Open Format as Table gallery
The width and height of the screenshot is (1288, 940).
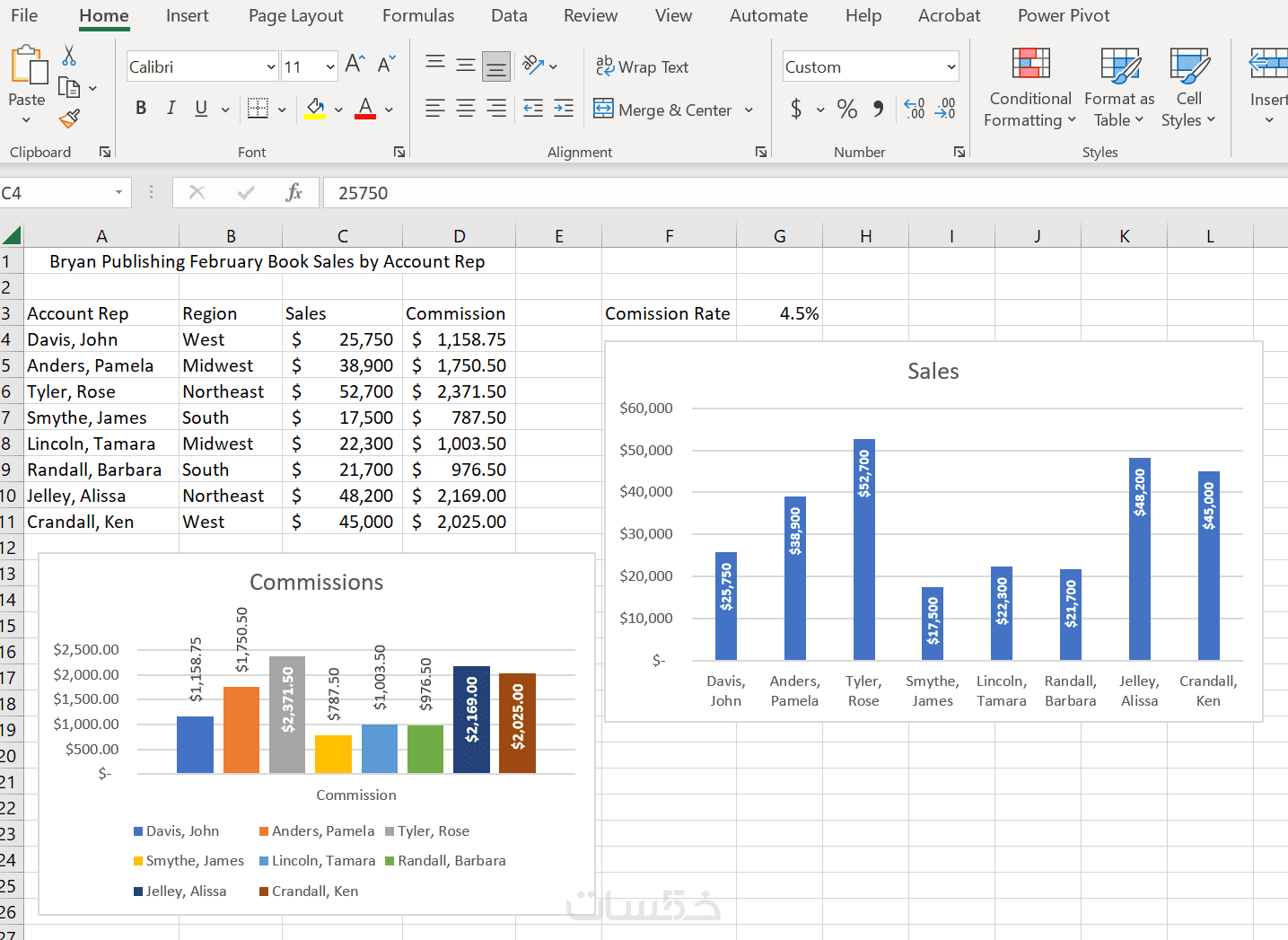[1119, 88]
